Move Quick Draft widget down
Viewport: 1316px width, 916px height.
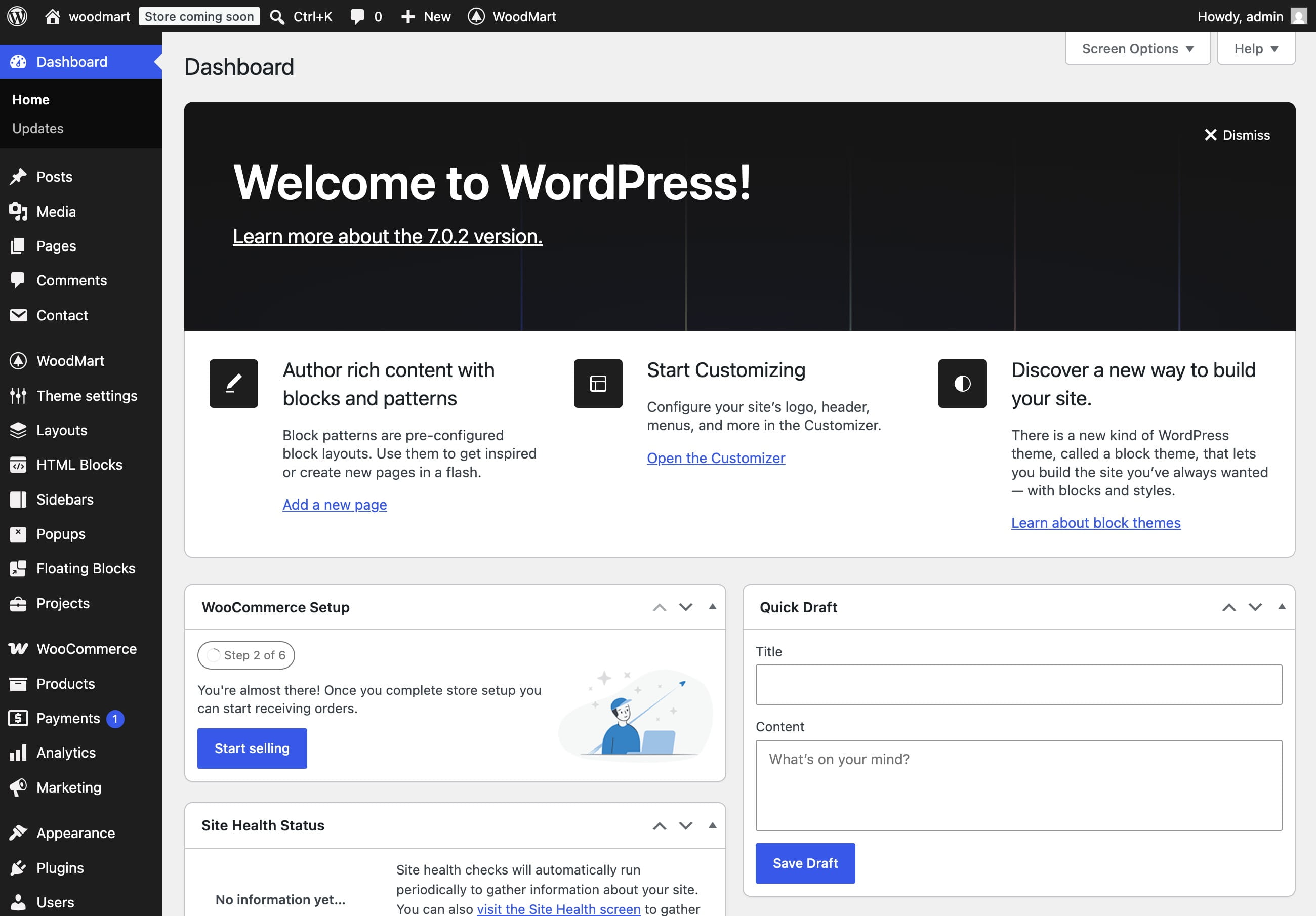[x=1255, y=608]
